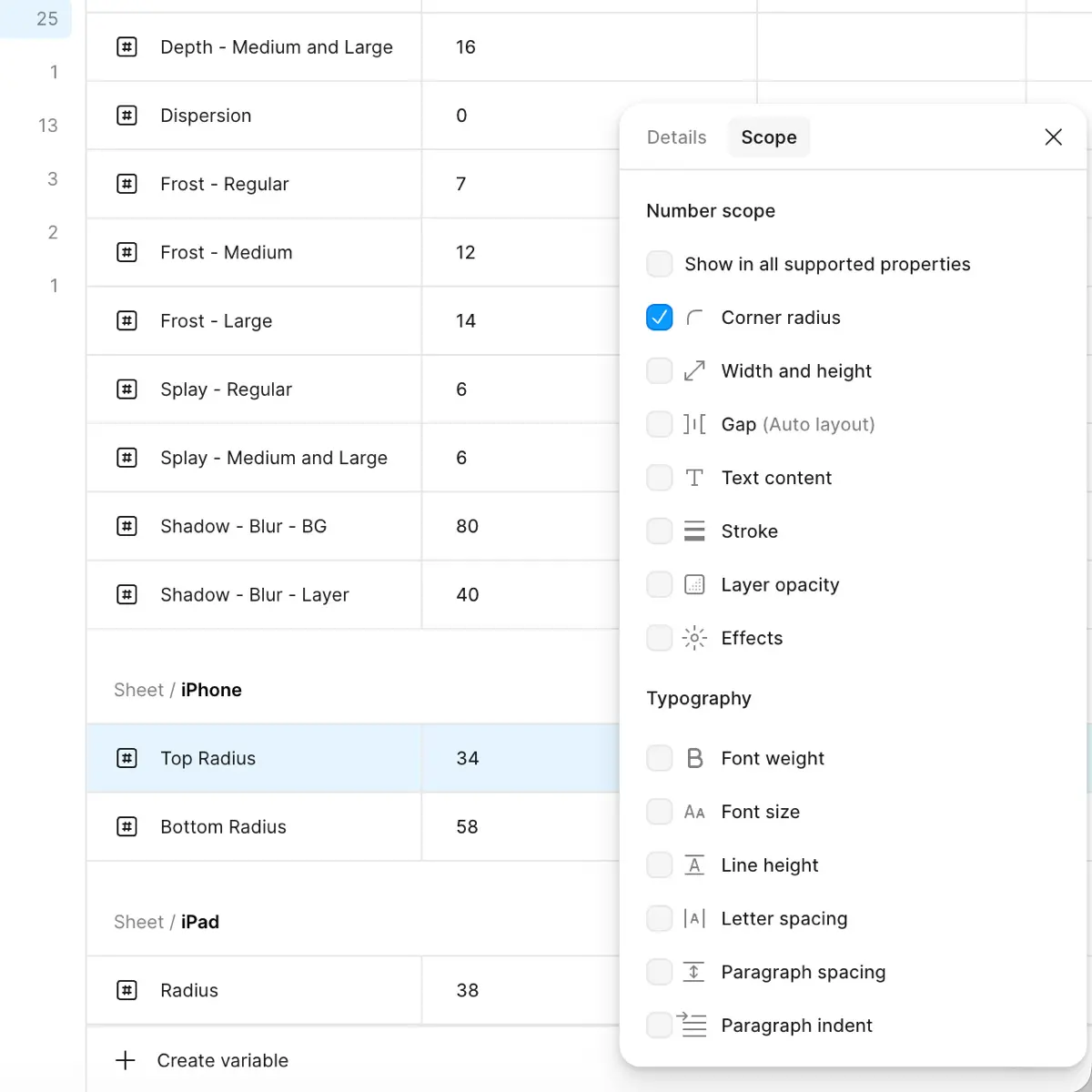Viewport: 1092px width, 1092px height.
Task: Click the Sheet / iPhone group header
Action: tap(177, 690)
